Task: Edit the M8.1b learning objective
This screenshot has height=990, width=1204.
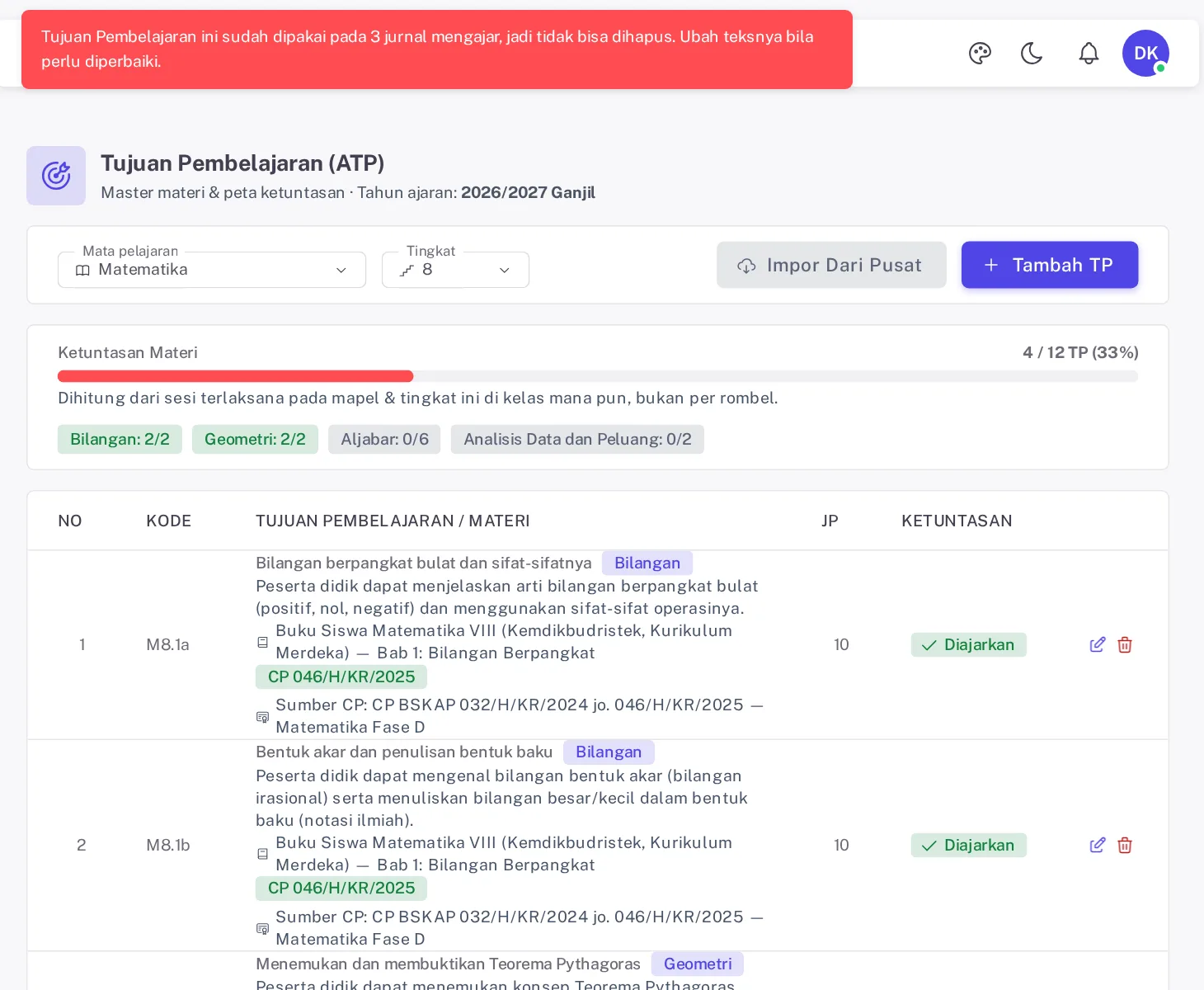Action: (1098, 845)
